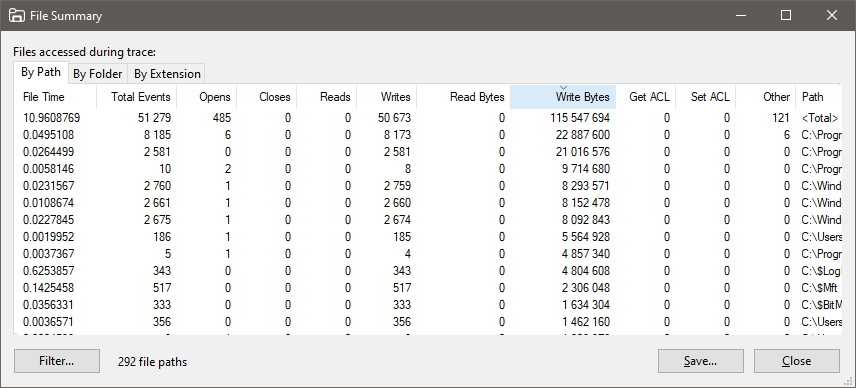
Task: Sort by Path column header
Action: click(x=818, y=97)
